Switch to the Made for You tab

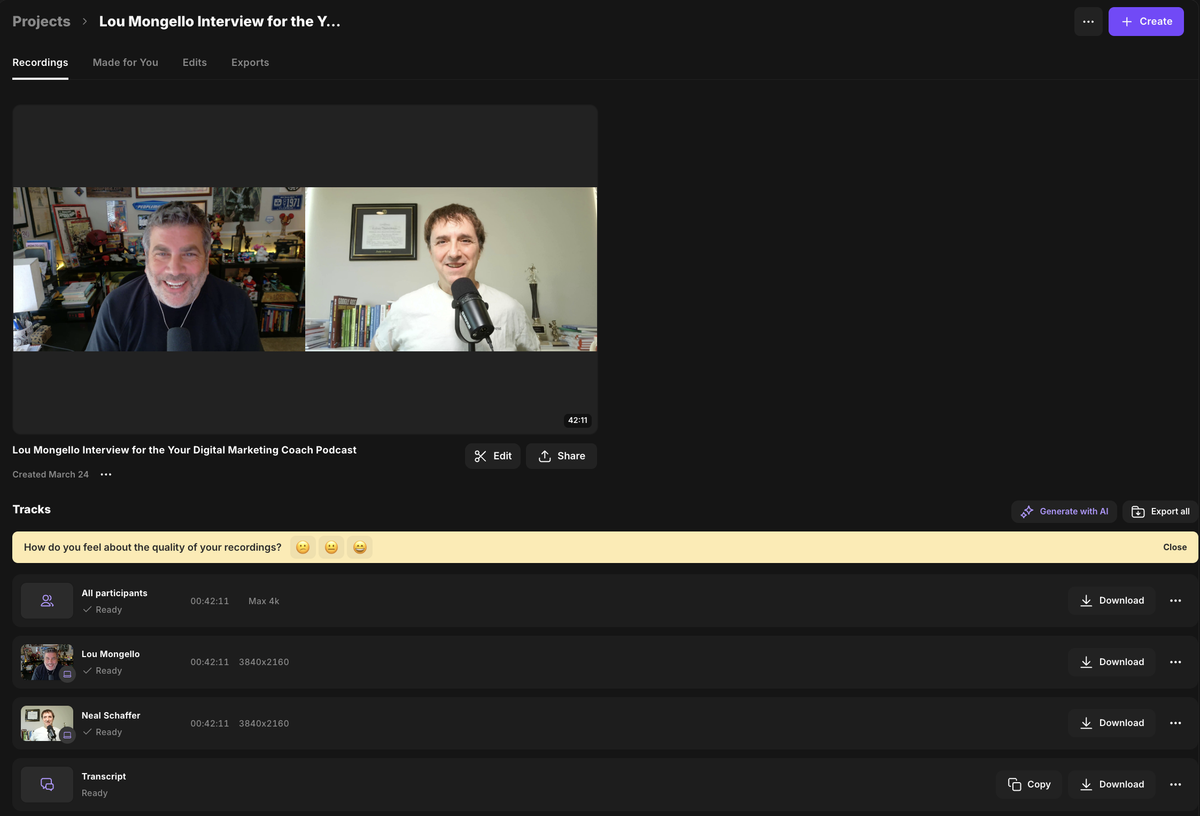[x=125, y=62]
